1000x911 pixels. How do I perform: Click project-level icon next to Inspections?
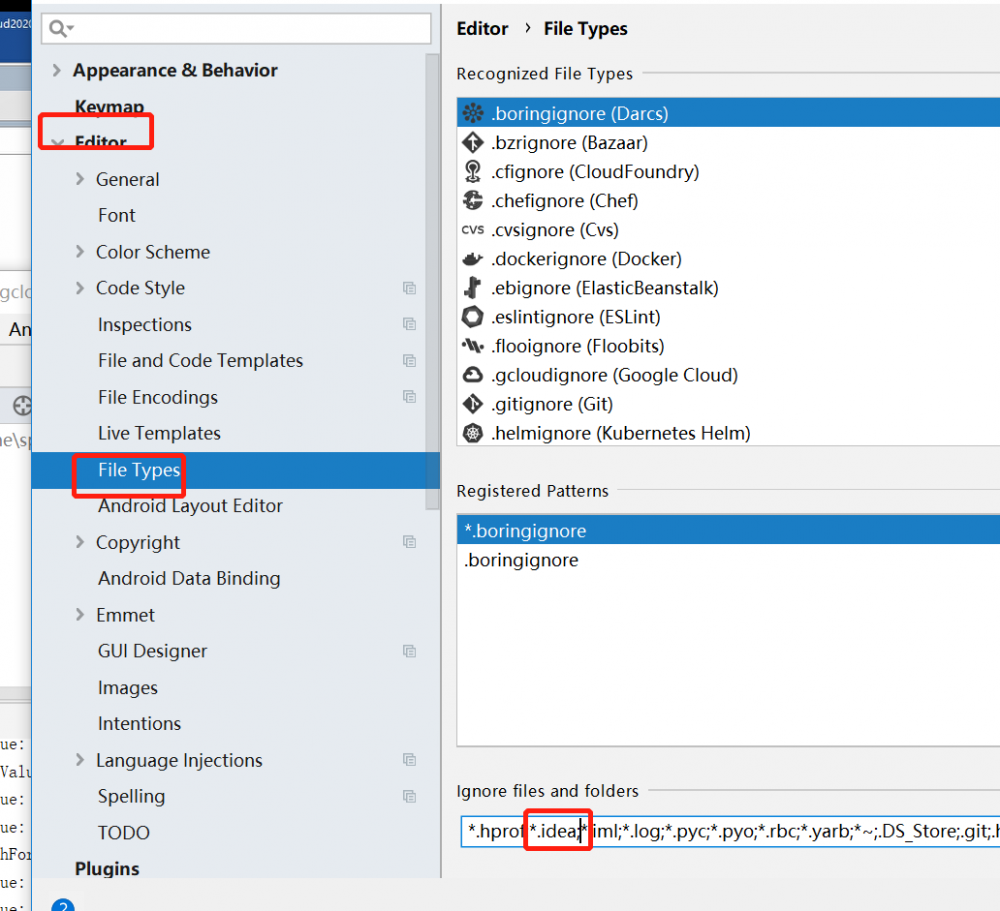coord(409,324)
